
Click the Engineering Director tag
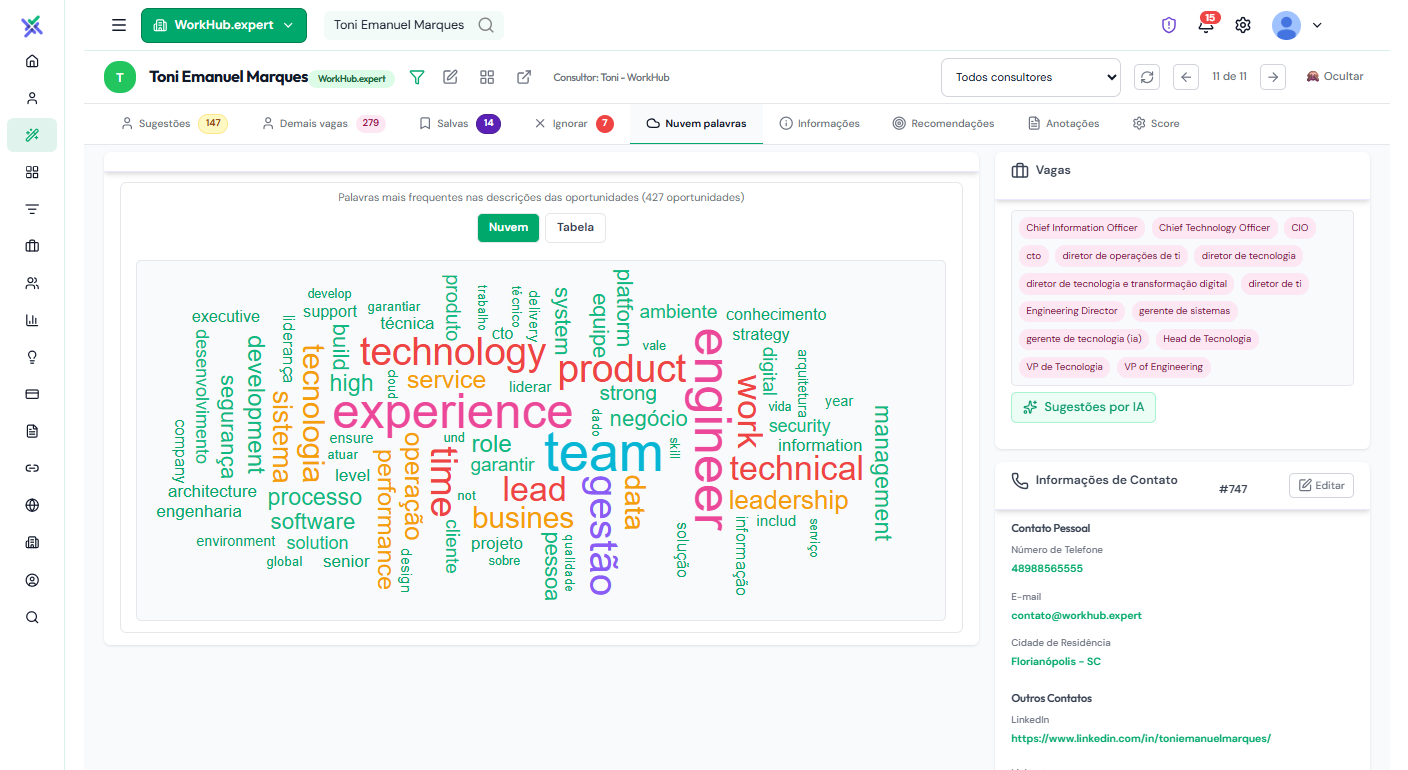1072,311
